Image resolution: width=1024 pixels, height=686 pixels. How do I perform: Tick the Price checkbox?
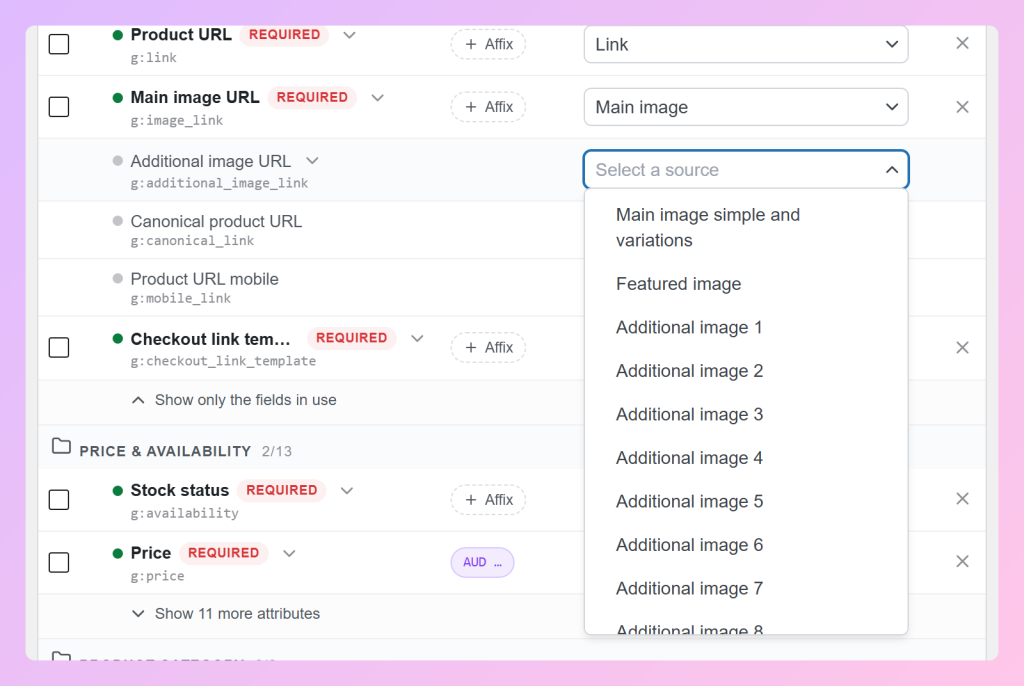pos(59,563)
